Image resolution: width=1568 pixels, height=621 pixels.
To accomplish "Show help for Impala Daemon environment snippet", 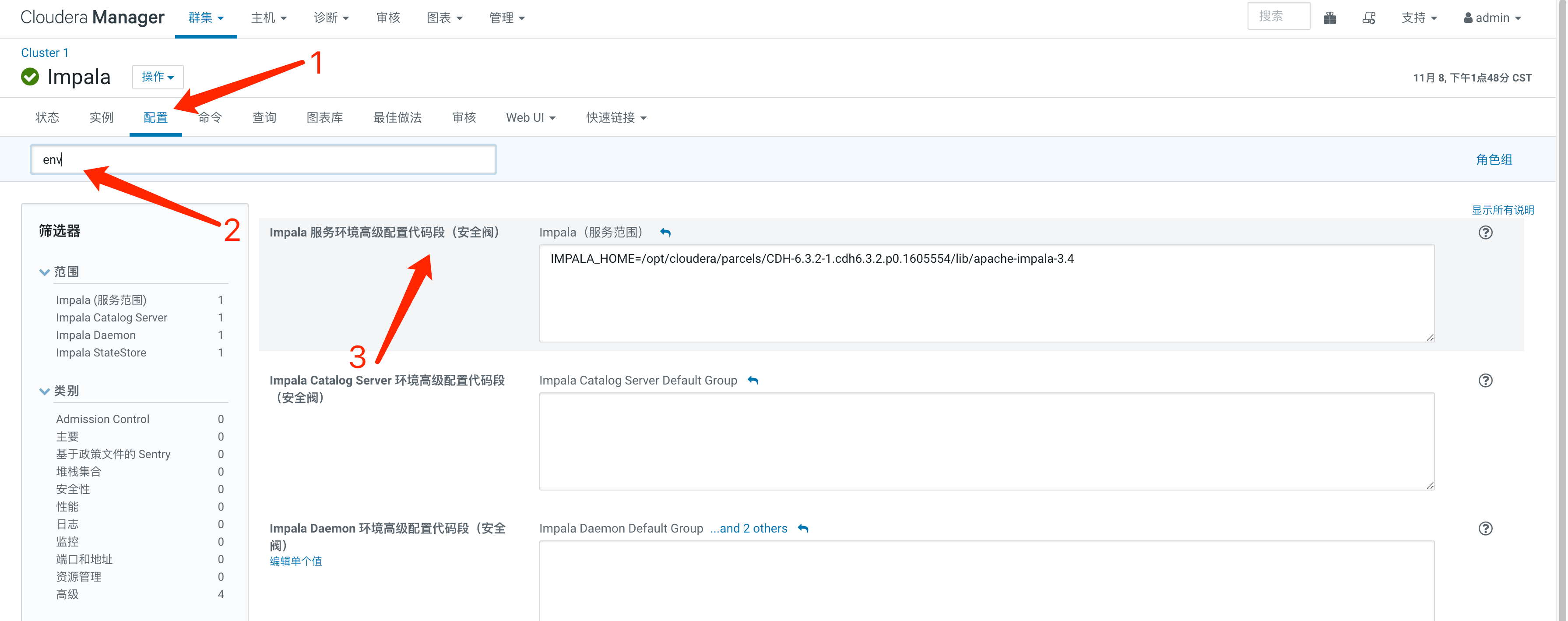I will (x=1485, y=529).
